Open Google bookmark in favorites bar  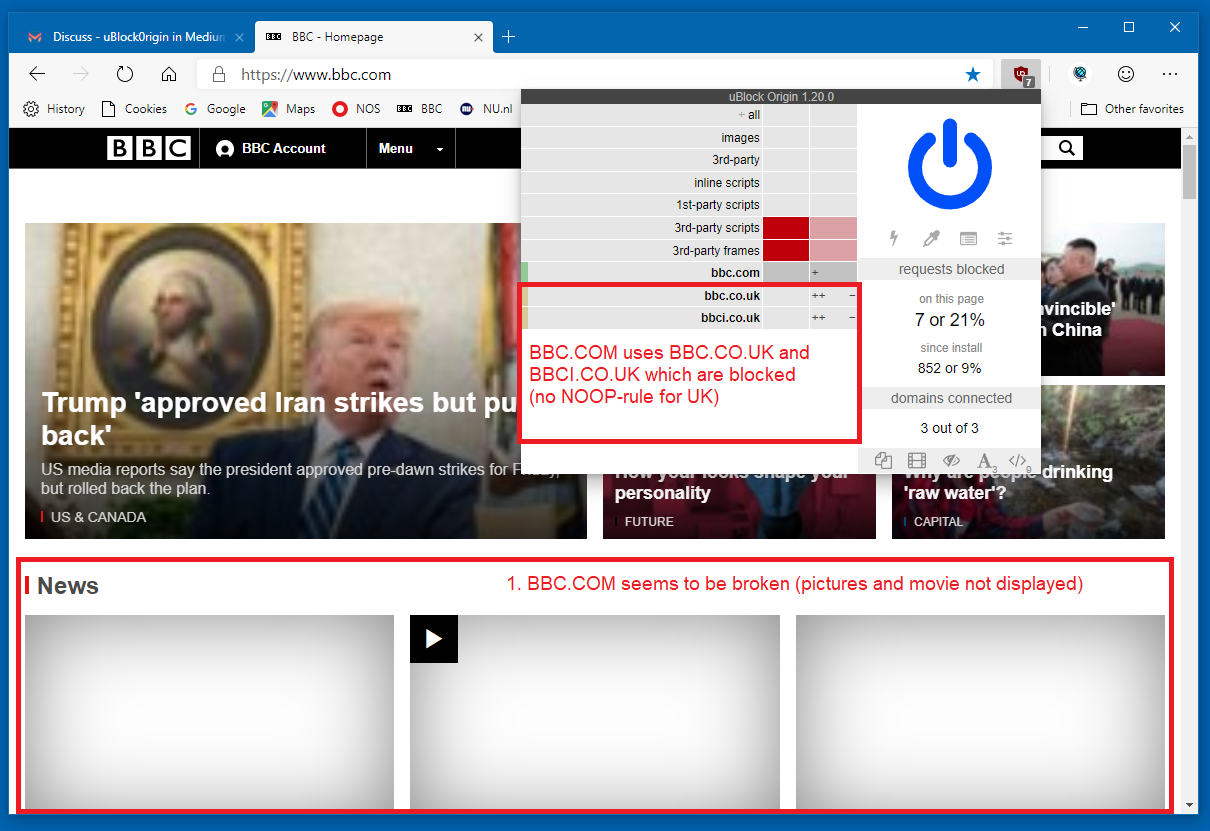(215, 109)
